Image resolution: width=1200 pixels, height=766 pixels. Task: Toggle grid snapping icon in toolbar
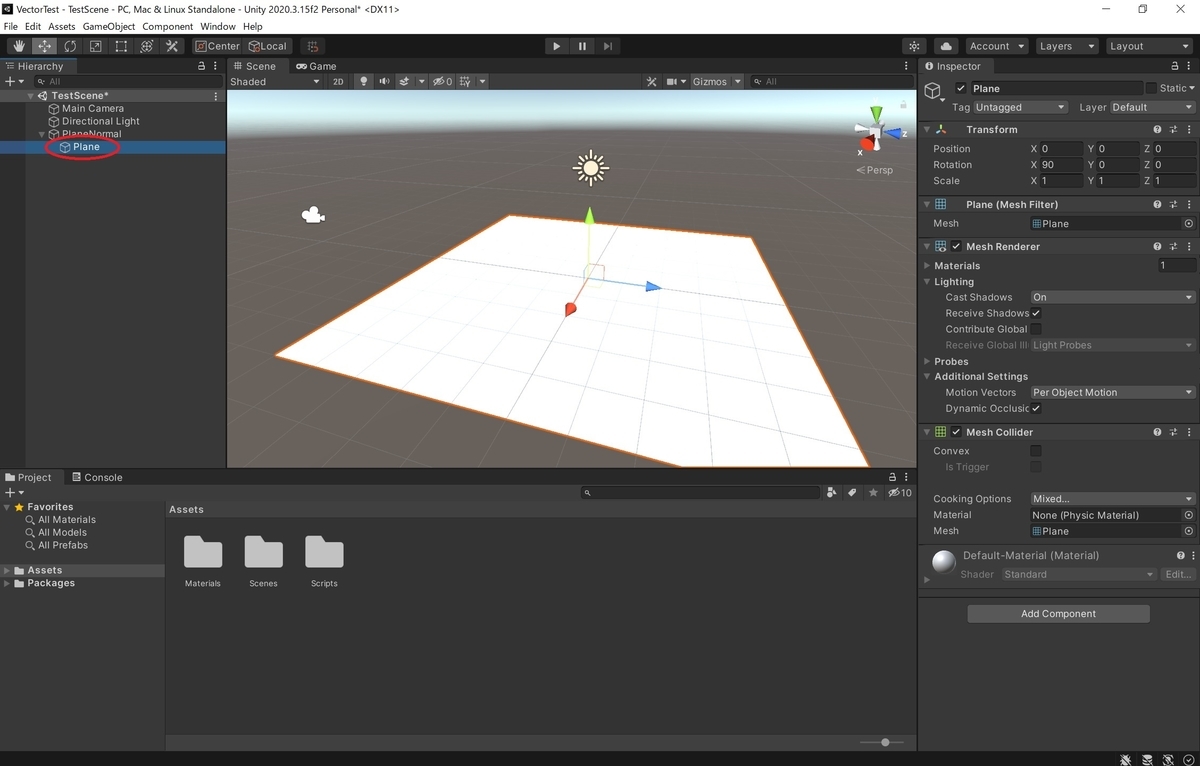click(x=313, y=46)
